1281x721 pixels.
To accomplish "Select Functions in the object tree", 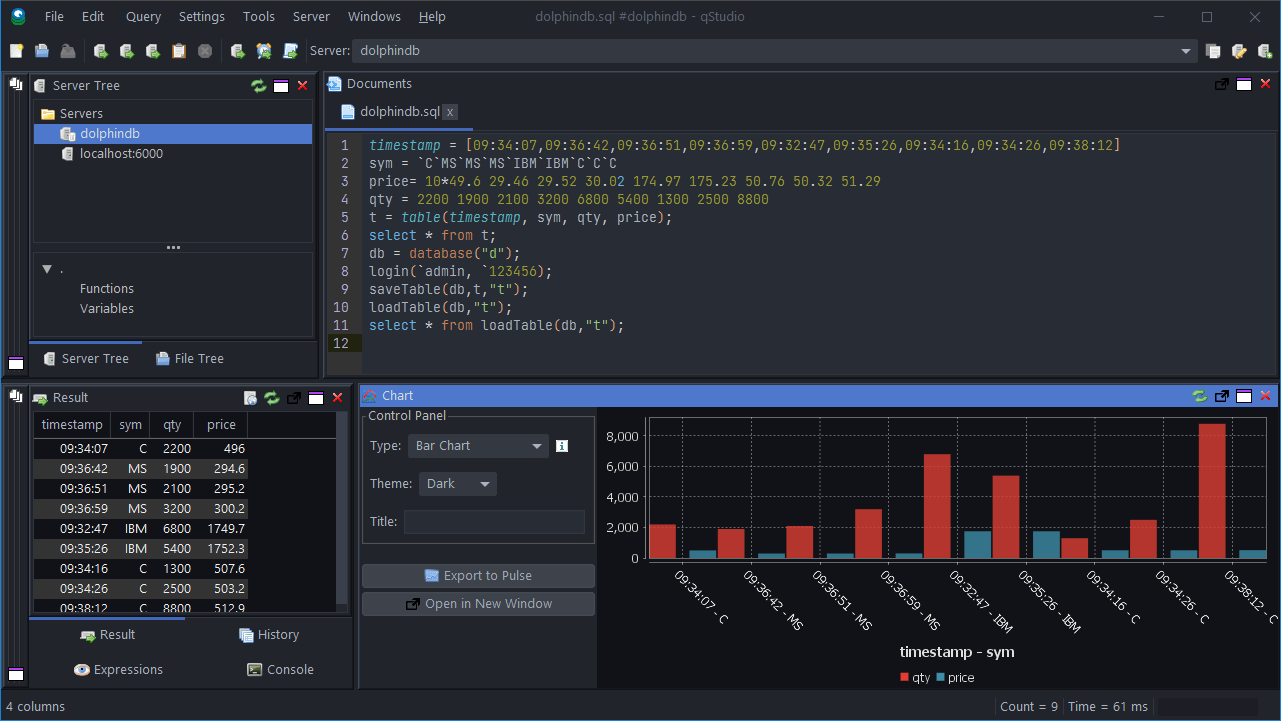I will 107,289.
